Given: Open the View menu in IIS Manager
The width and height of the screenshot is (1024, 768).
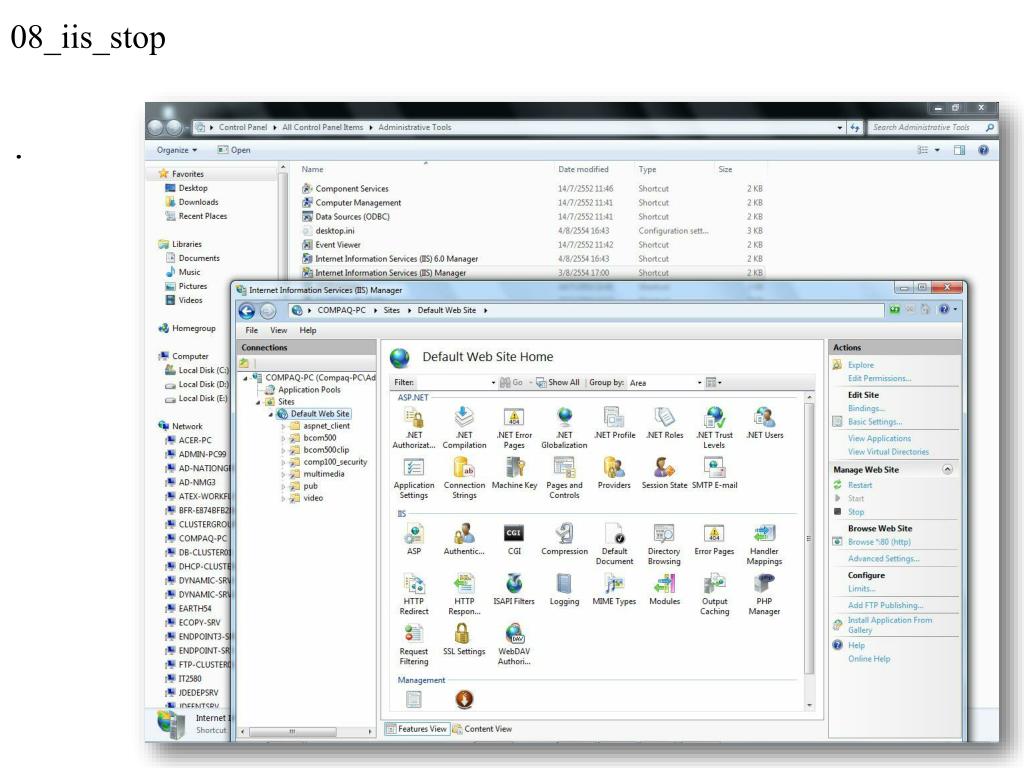Looking at the screenshot, I should click(x=278, y=330).
